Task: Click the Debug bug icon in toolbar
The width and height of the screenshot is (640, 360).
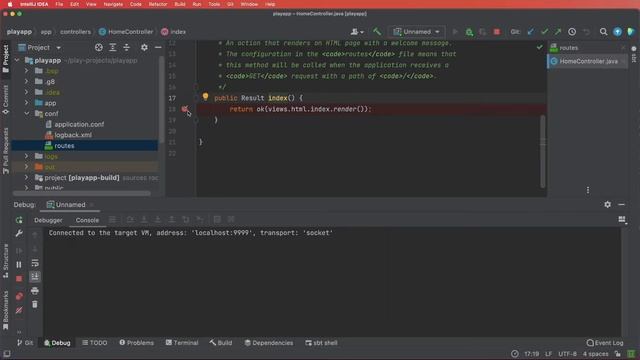Action: (x=469, y=32)
